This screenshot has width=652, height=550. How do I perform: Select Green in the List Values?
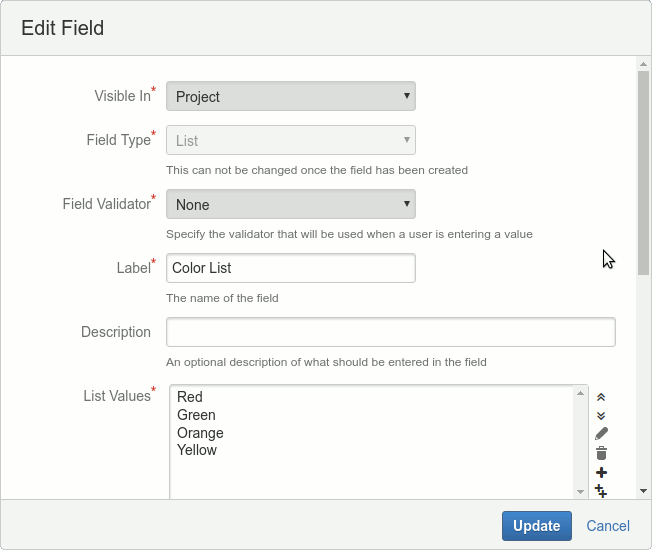(196, 415)
